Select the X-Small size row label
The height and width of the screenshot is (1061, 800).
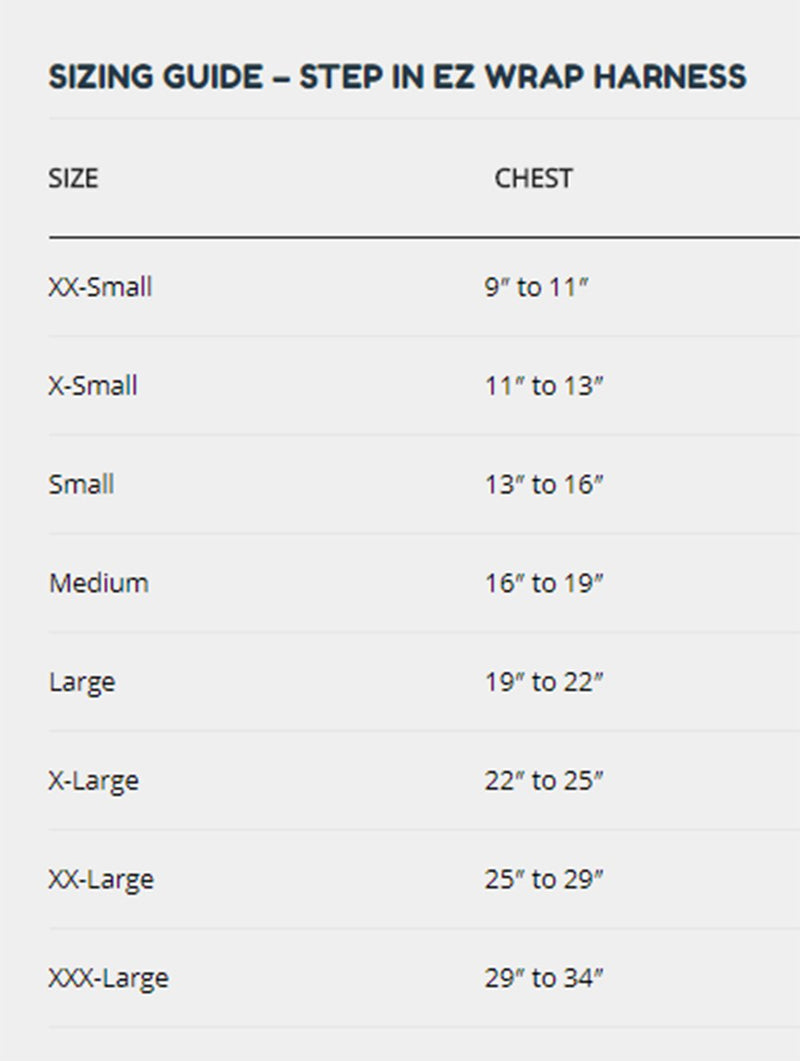pyautogui.click(x=93, y=386)
